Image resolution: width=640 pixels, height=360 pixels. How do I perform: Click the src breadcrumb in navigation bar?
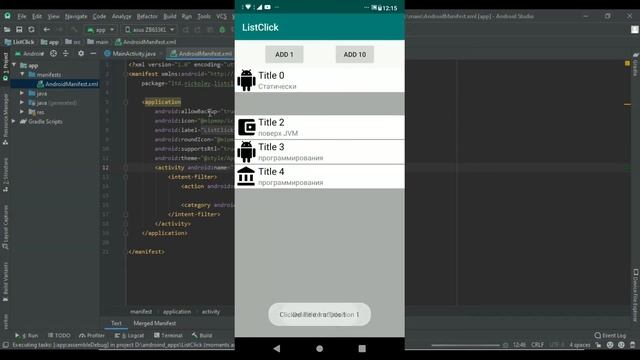73,42
